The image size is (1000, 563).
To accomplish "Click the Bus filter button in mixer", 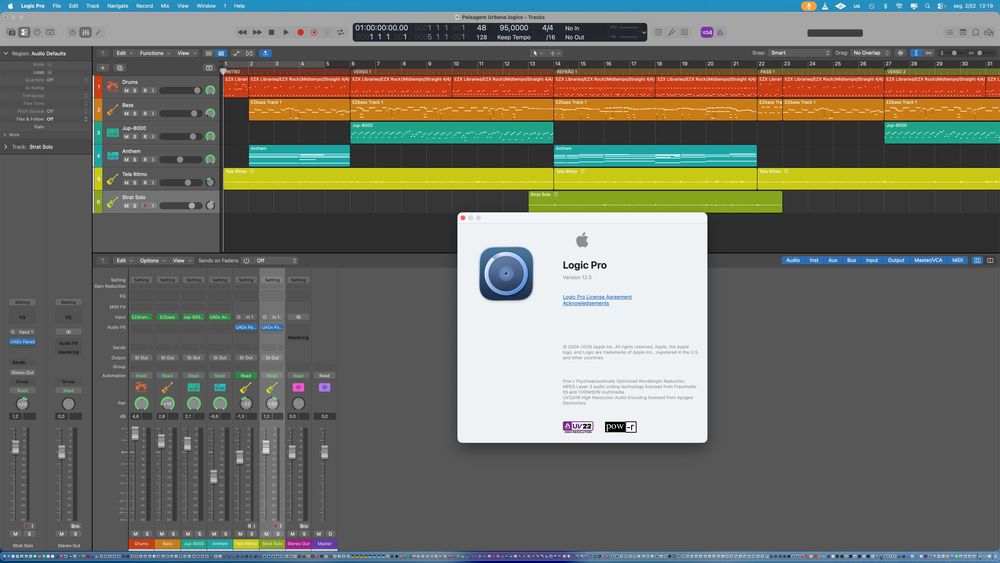I will point(851,260).
